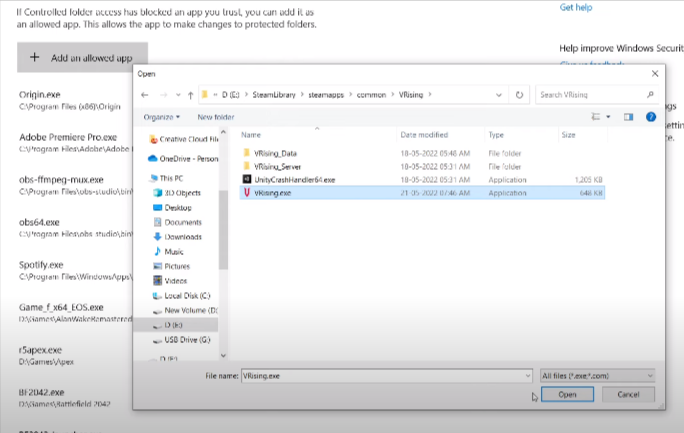This screenshot has height=433, width=684.
Task: Open help with the blue question mark
Action: click(651, 117)
